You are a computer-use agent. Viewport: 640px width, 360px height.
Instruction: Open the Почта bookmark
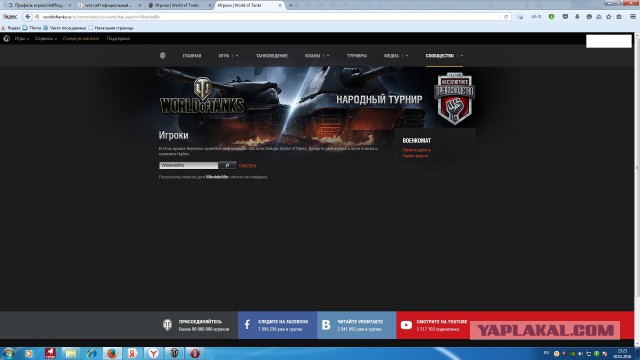click(x=32, y=28)
